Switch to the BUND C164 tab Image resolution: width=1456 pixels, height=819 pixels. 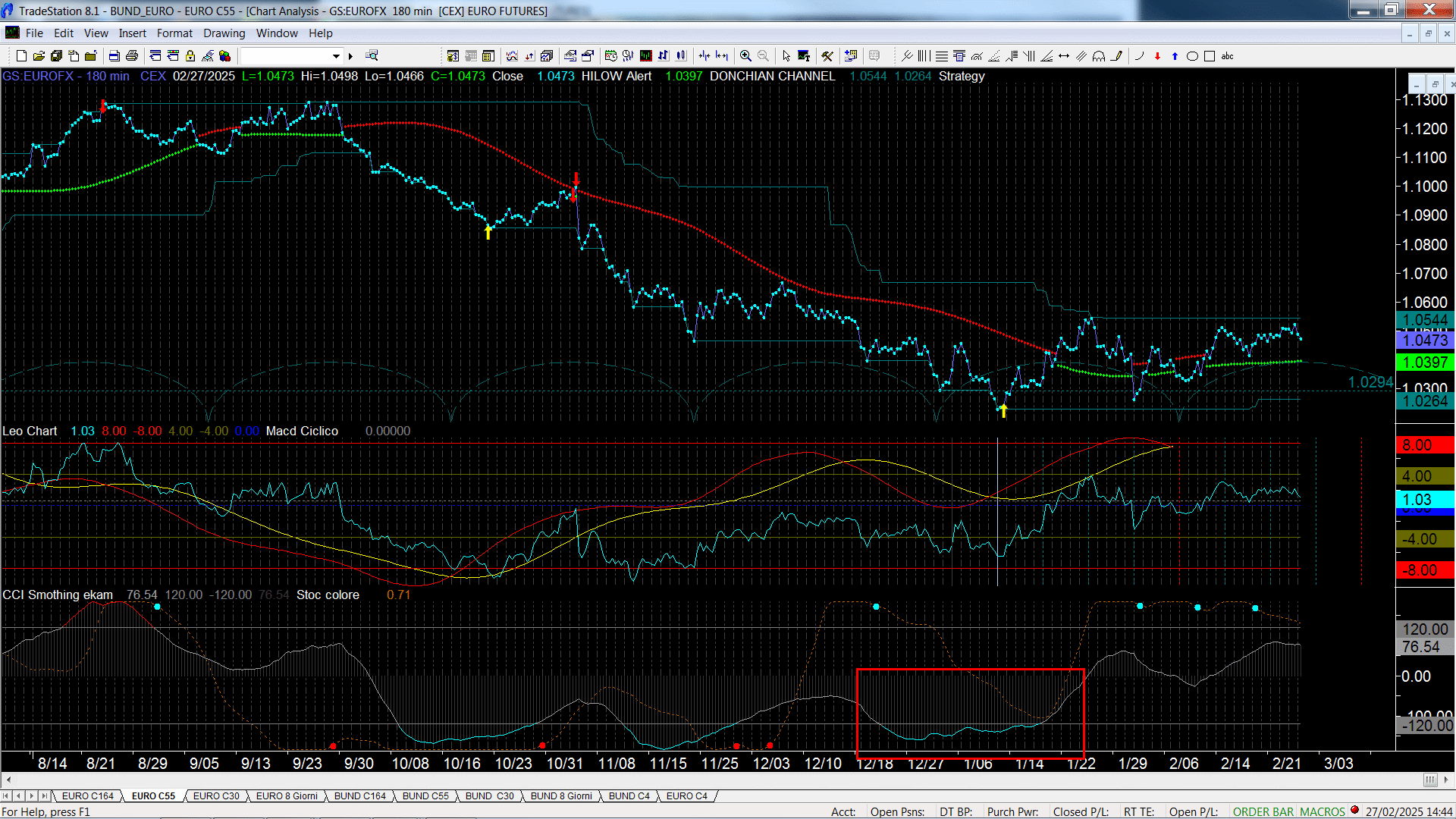point(360,795)
